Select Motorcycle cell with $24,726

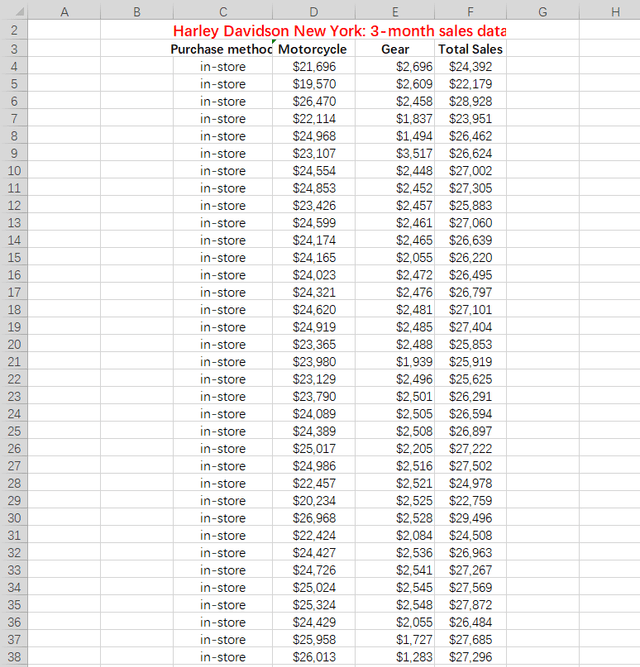click(x=314, y=570)
